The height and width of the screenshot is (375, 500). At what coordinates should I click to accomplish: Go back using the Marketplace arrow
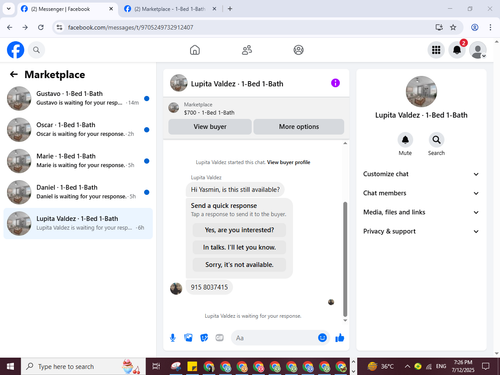click(14, 74)
